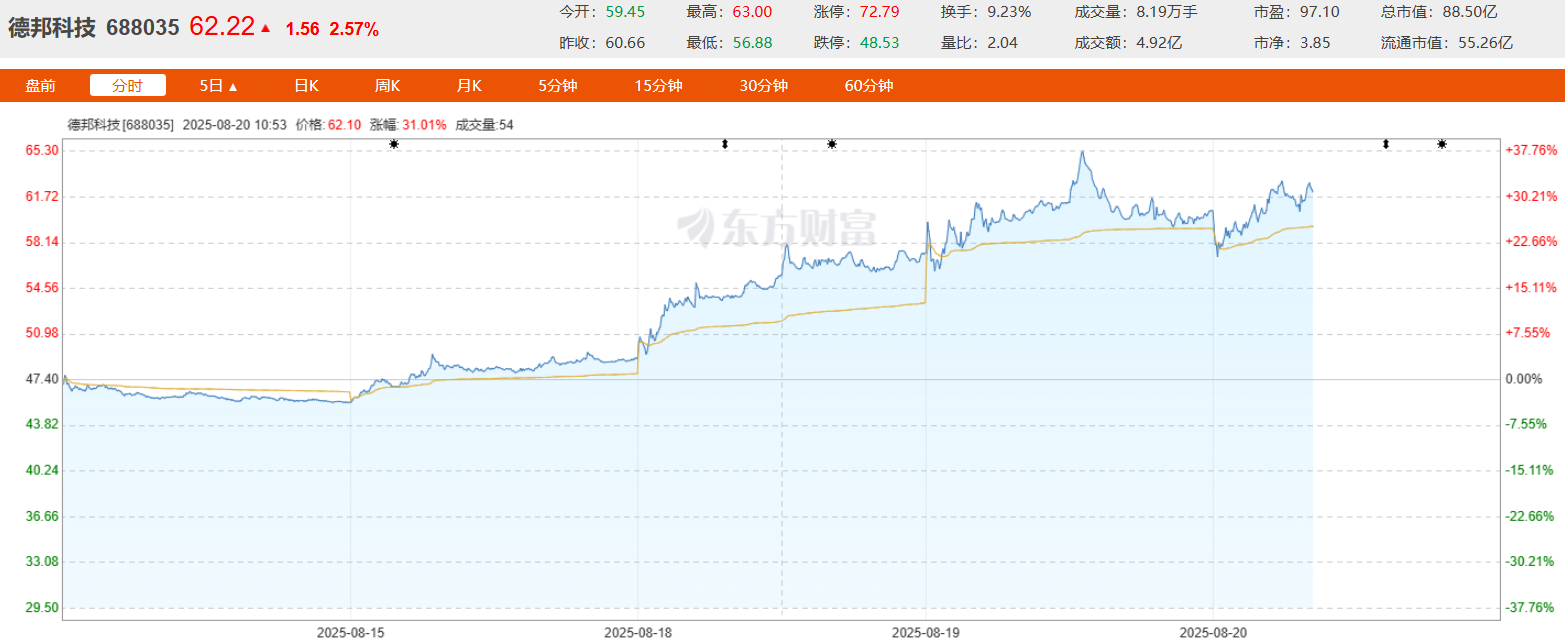Click the 跌停 value 48.53
1565x640 pixels.
point(880,43)
